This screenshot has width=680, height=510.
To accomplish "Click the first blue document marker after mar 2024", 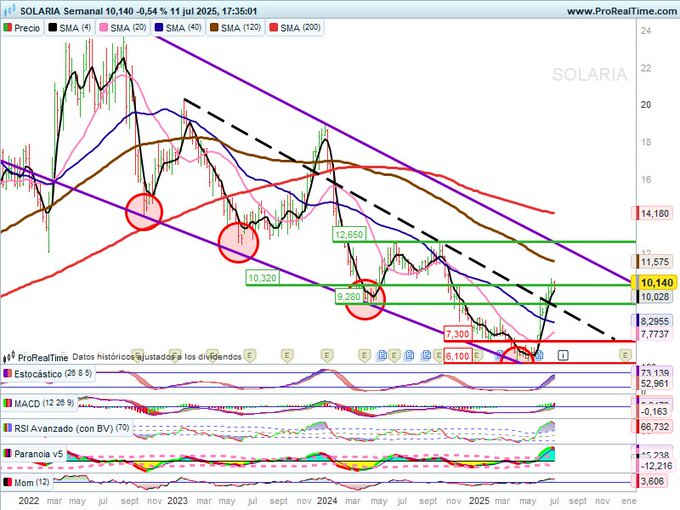I will pyautogui.click(x=382, y=356).
